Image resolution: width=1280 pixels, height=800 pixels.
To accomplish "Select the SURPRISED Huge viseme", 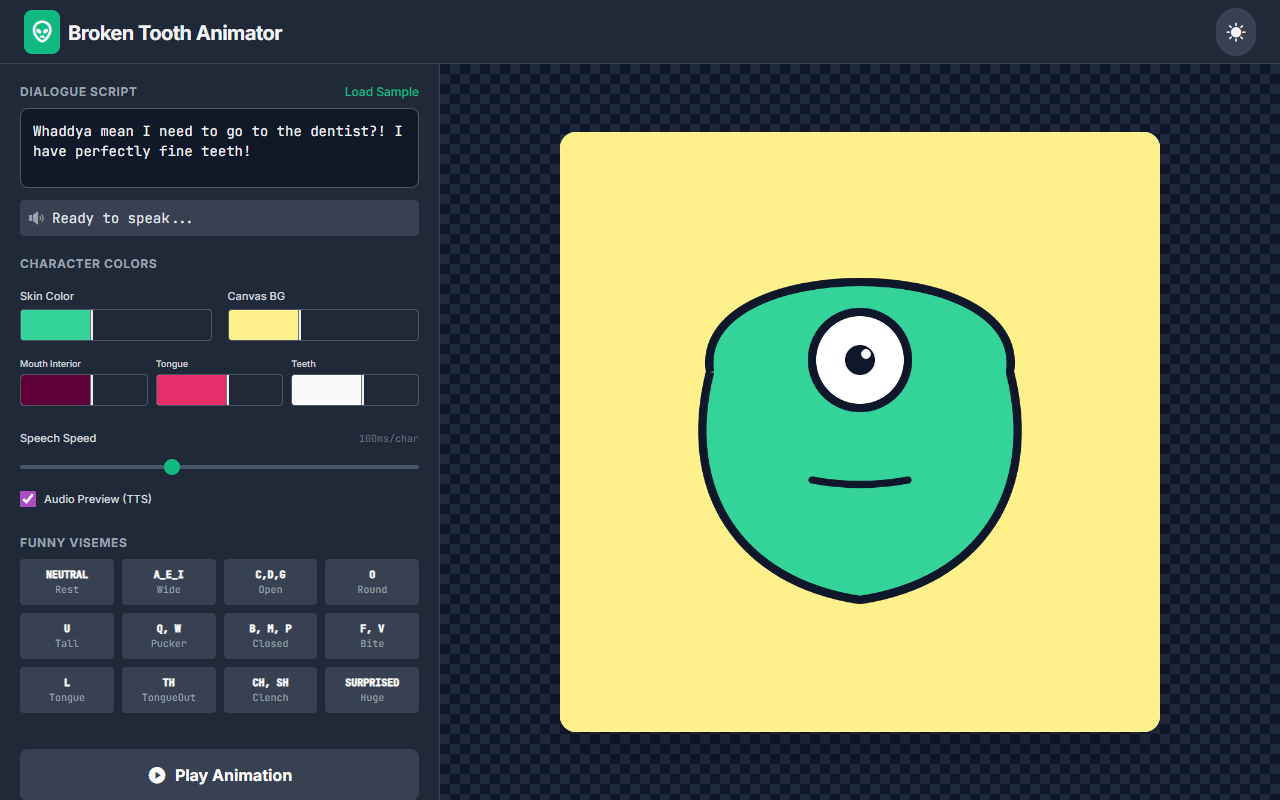I will (371, 689).
